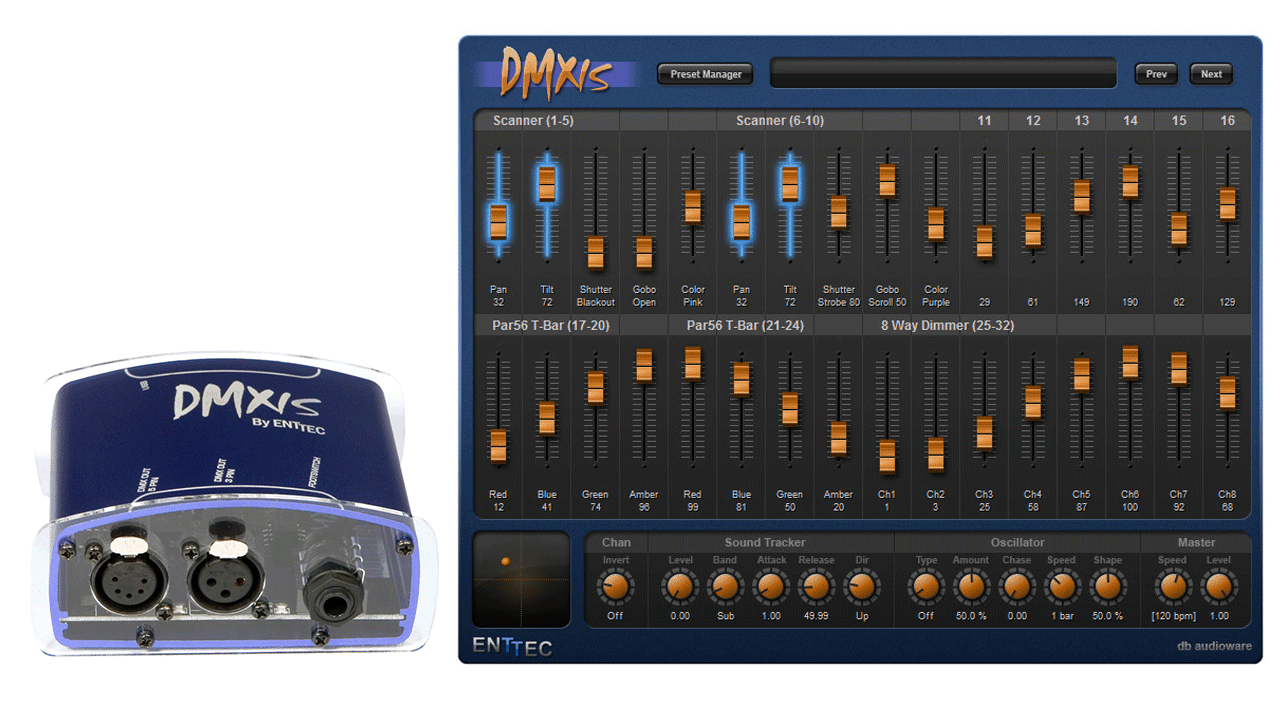1280x720 pixels.
Task: Click the Oscillator Chase knob
Action: coord(1016,587)
